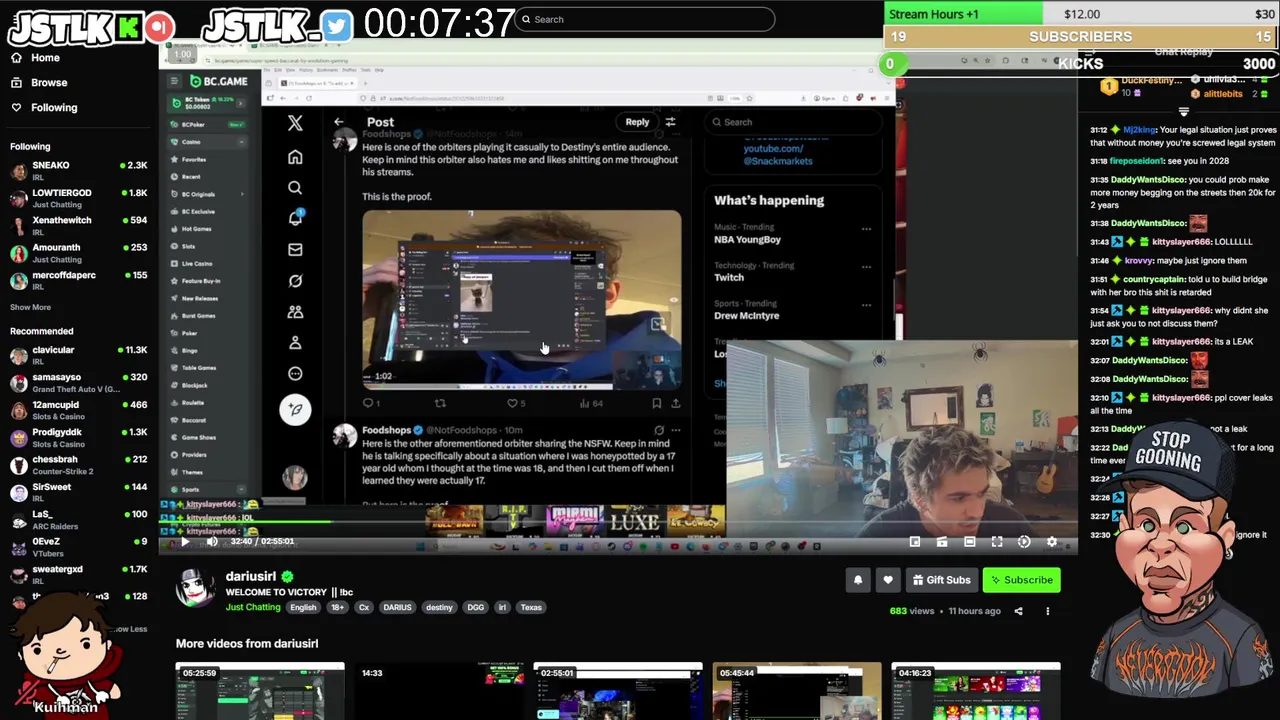Open three-dot menu beside views count
The image size is (1280, 720).
pos(1047,611)
